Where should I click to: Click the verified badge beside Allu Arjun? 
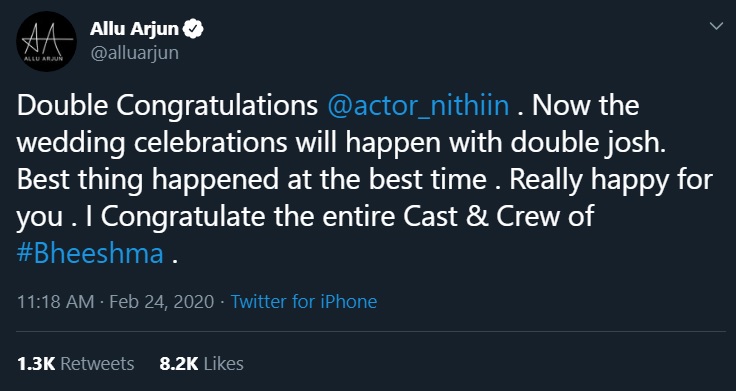(x=193, y=30)
